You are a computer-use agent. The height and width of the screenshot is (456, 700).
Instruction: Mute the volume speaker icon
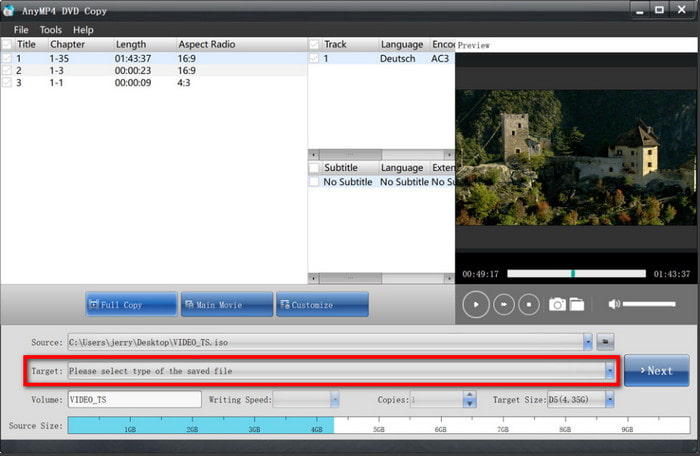coord(614,304)
